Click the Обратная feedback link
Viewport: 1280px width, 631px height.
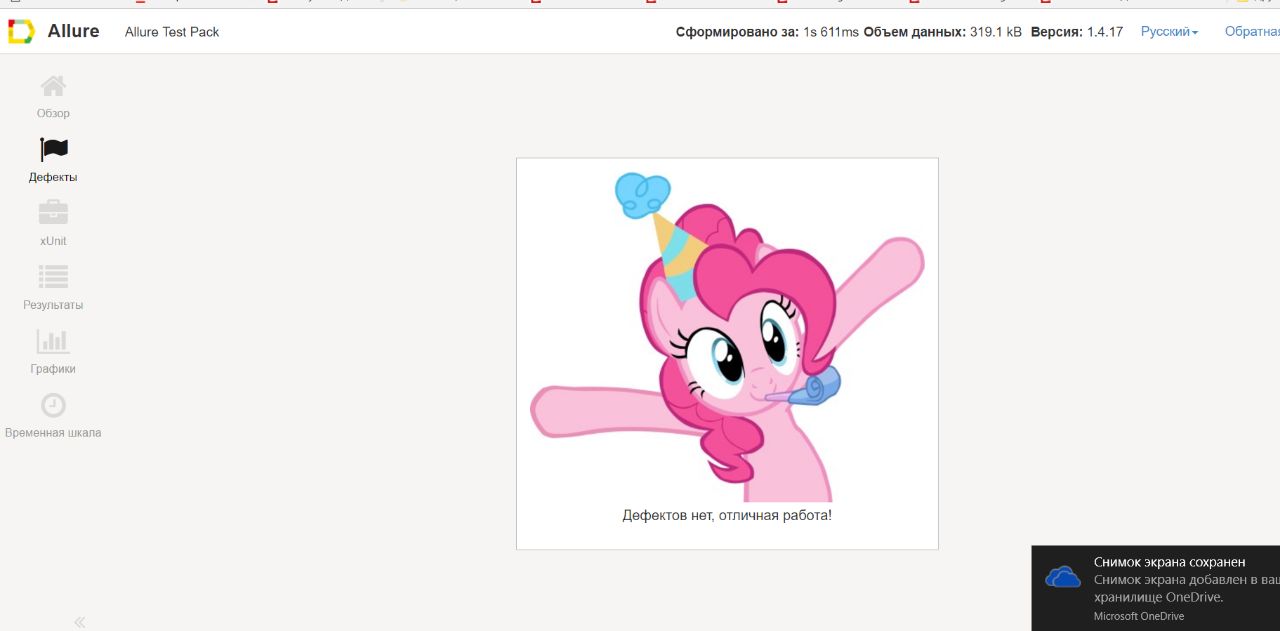point(1252,32)
